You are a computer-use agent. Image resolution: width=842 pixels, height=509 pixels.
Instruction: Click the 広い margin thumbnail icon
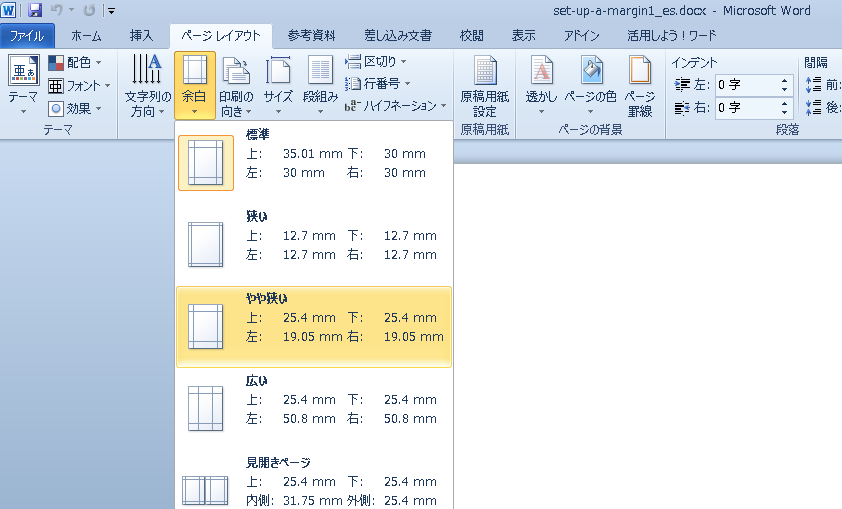206,408
